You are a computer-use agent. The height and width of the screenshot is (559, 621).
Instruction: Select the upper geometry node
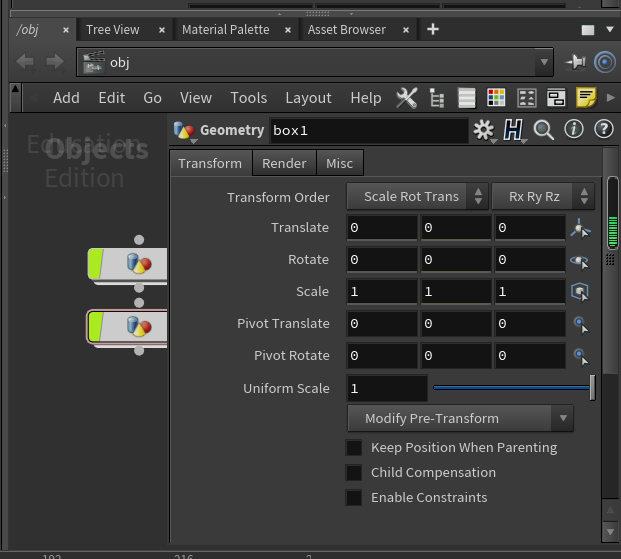coord(128,264)
